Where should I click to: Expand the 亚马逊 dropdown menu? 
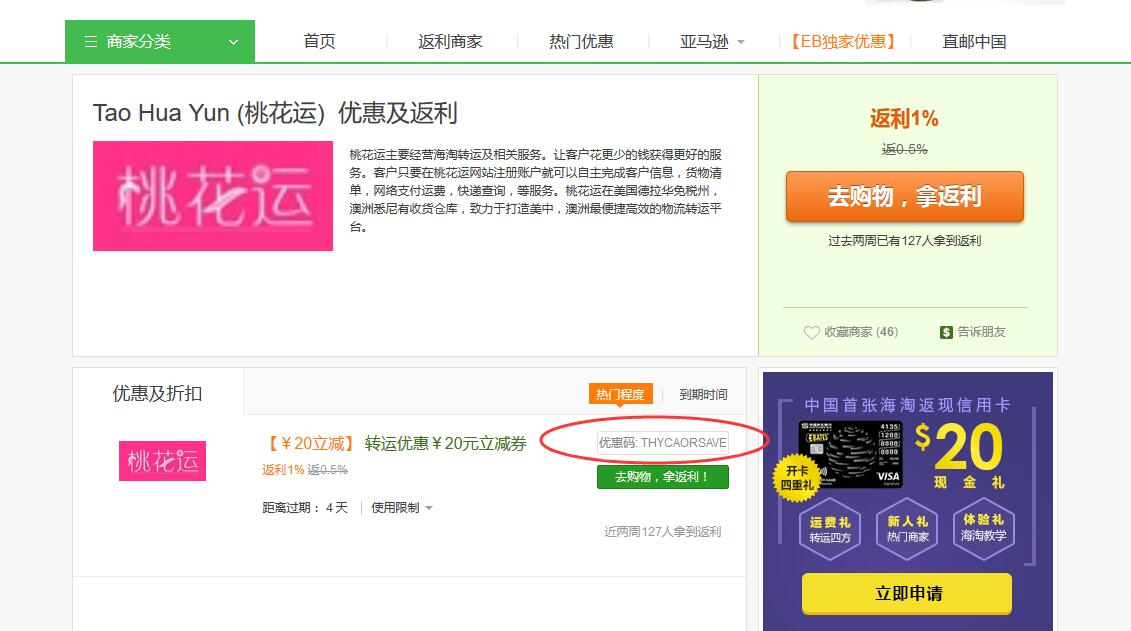pyautogui.click(x=712, y=42)
